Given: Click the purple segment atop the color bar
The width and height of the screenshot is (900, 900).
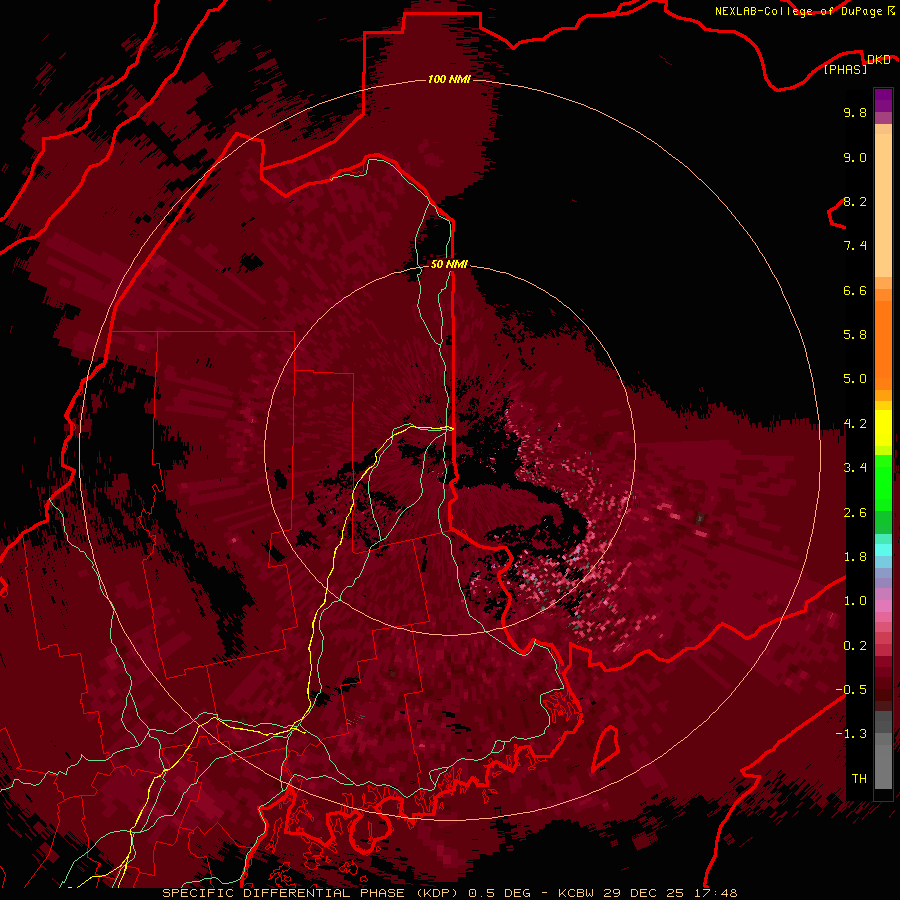Looking at the screenshot, I should tap(883, 100).
